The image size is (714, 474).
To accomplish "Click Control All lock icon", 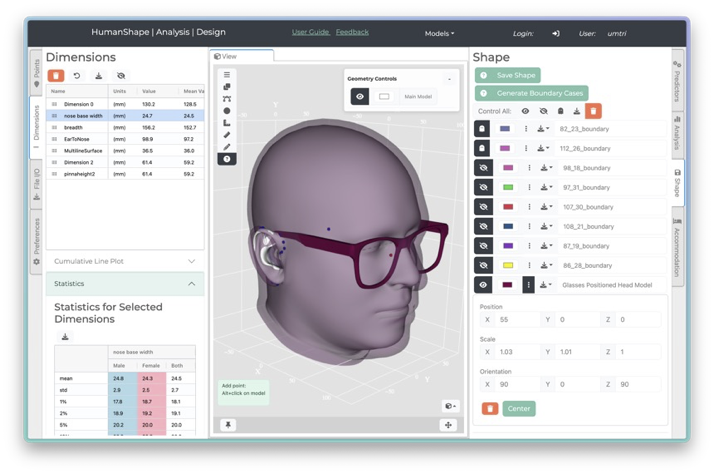I will coord(561,111).
